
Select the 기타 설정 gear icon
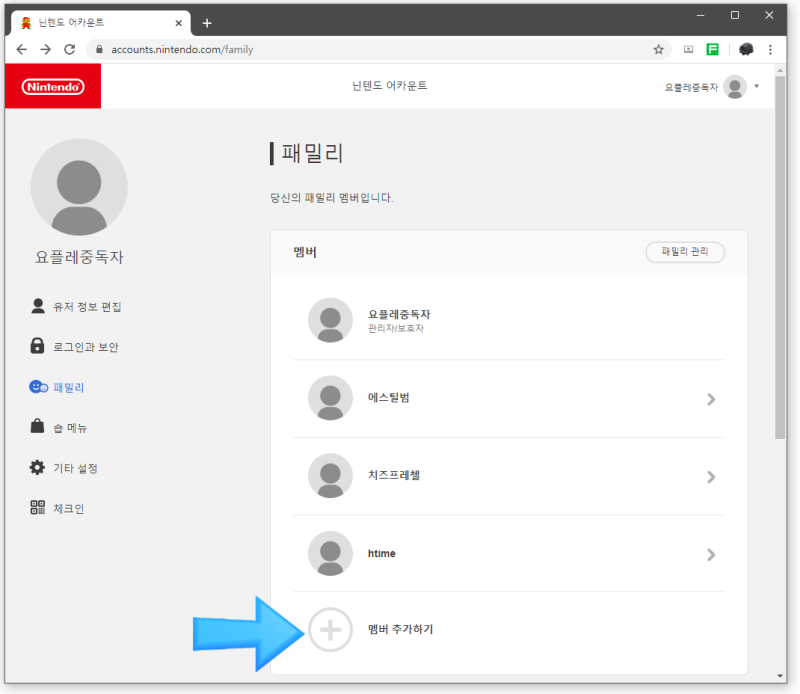click(x=37, y=468)
